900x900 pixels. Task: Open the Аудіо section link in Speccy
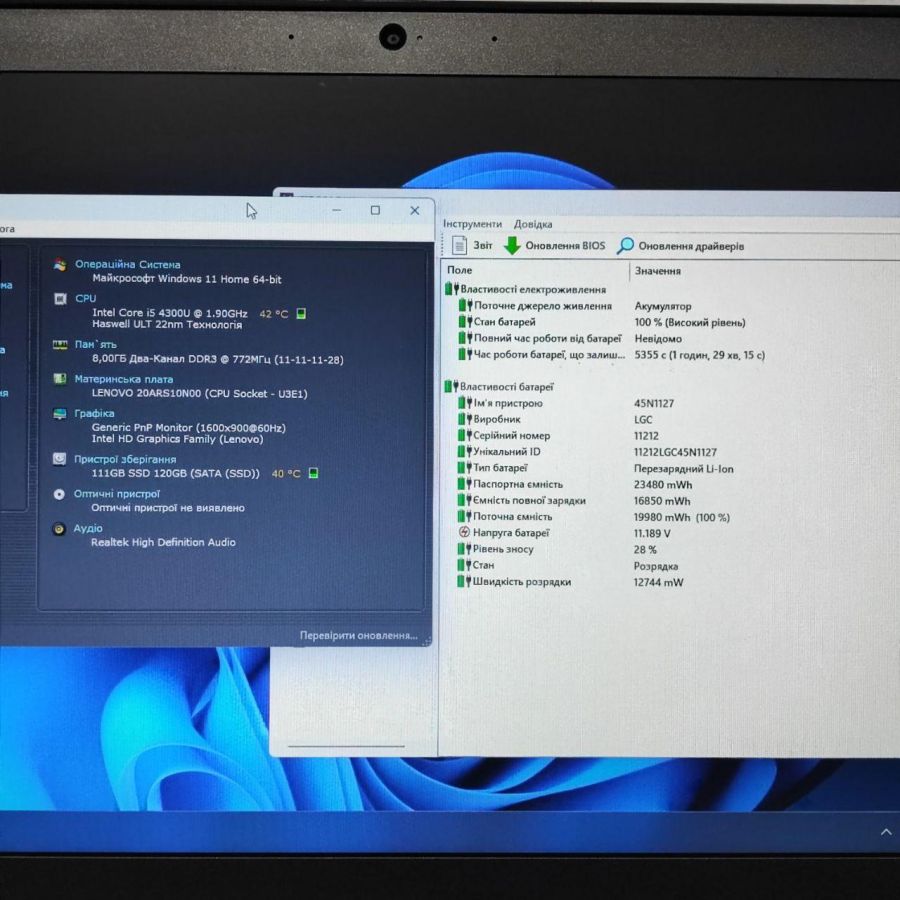pos(88,528)
